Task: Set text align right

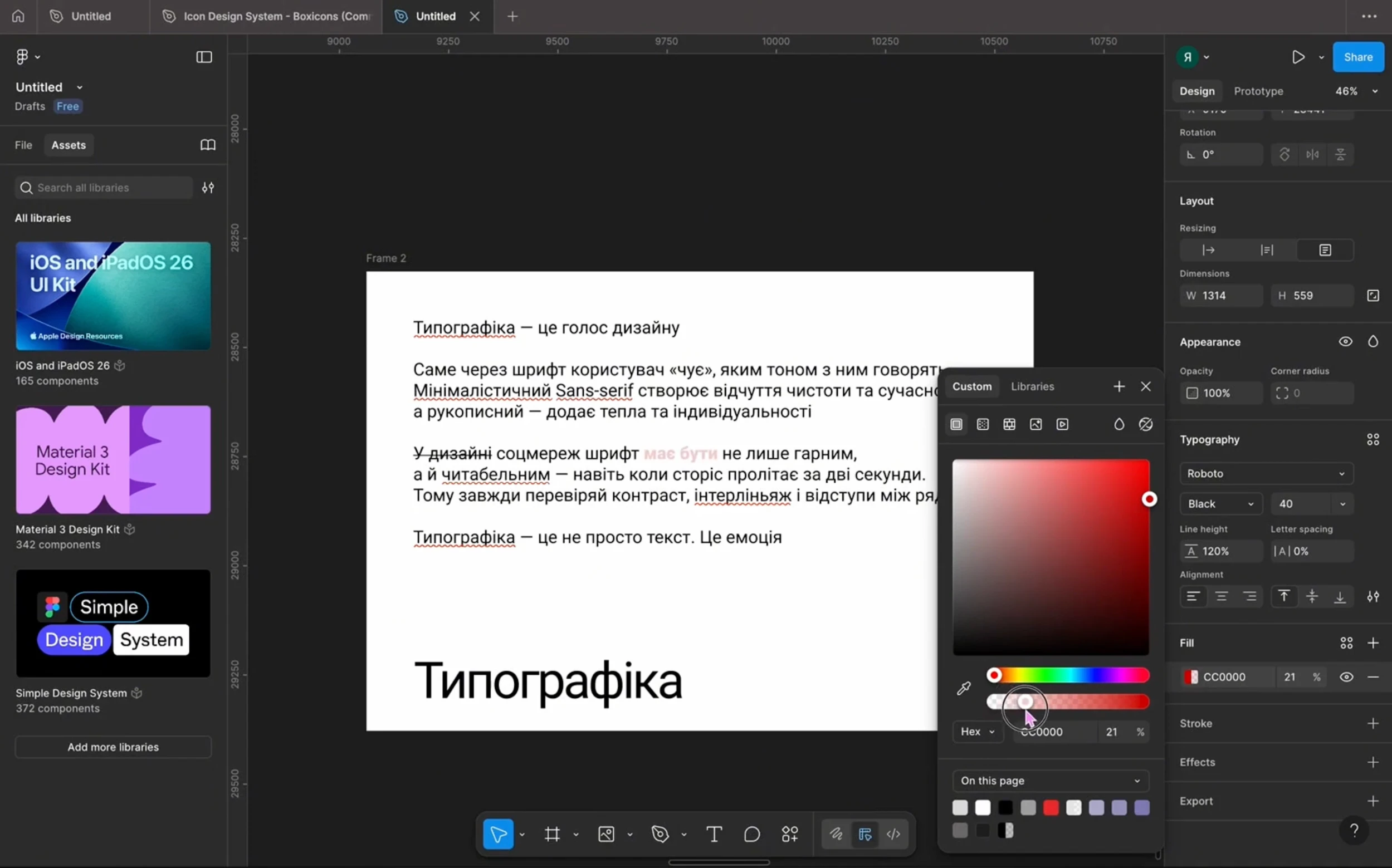Action: tap(1249, 596)
